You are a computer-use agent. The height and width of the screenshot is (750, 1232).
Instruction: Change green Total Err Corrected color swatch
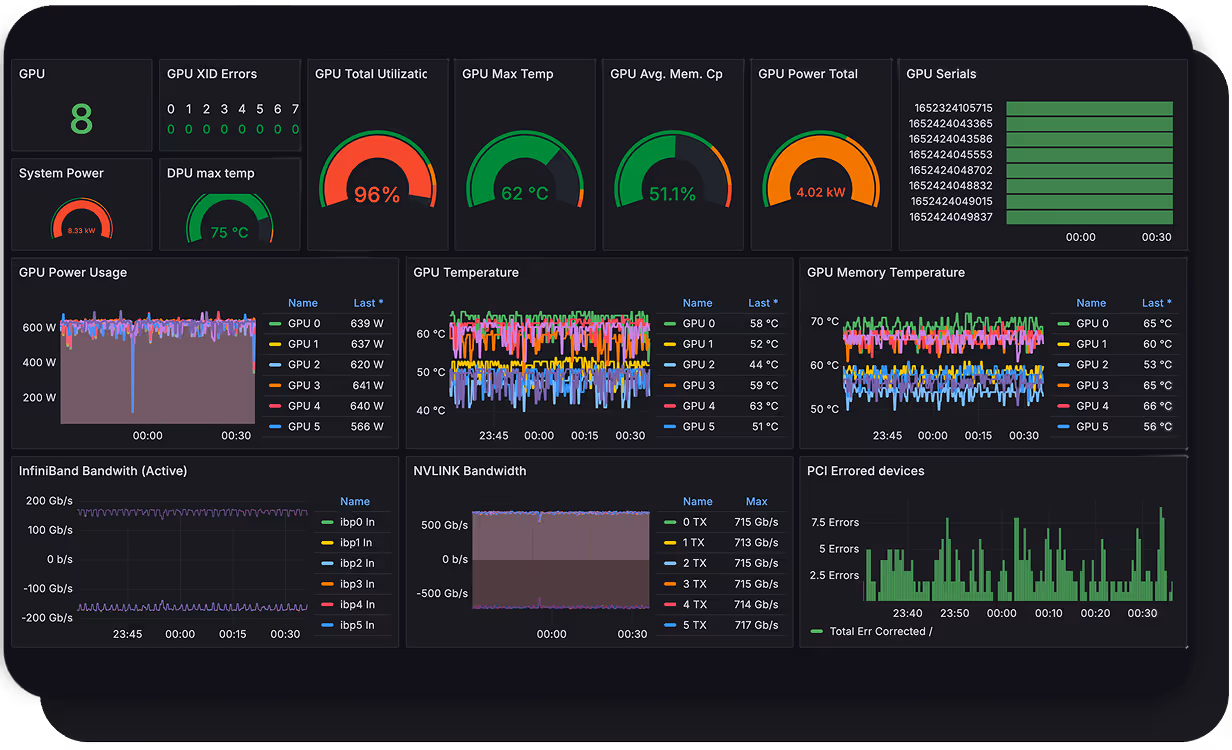coord(817,632)
